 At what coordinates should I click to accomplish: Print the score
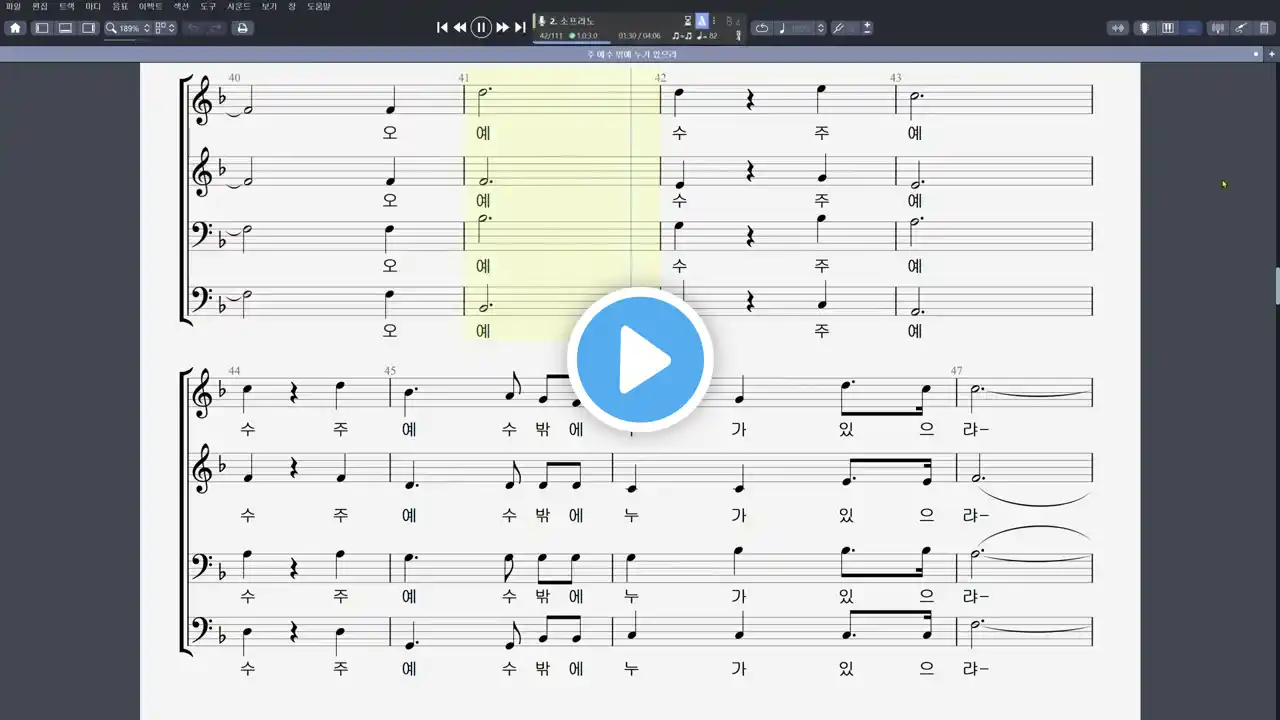tap(242, 28)
